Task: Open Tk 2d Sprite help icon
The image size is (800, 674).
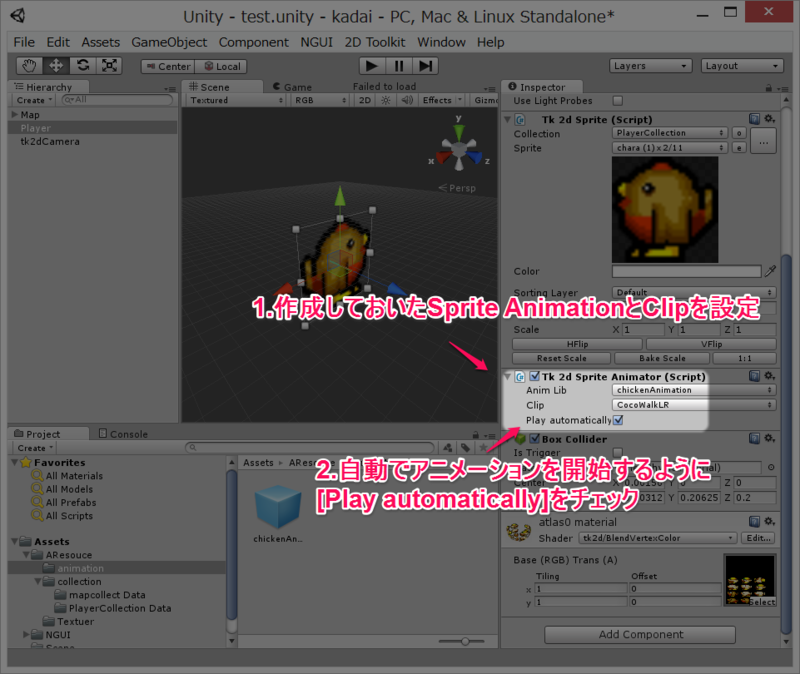Action: [755, 119]
